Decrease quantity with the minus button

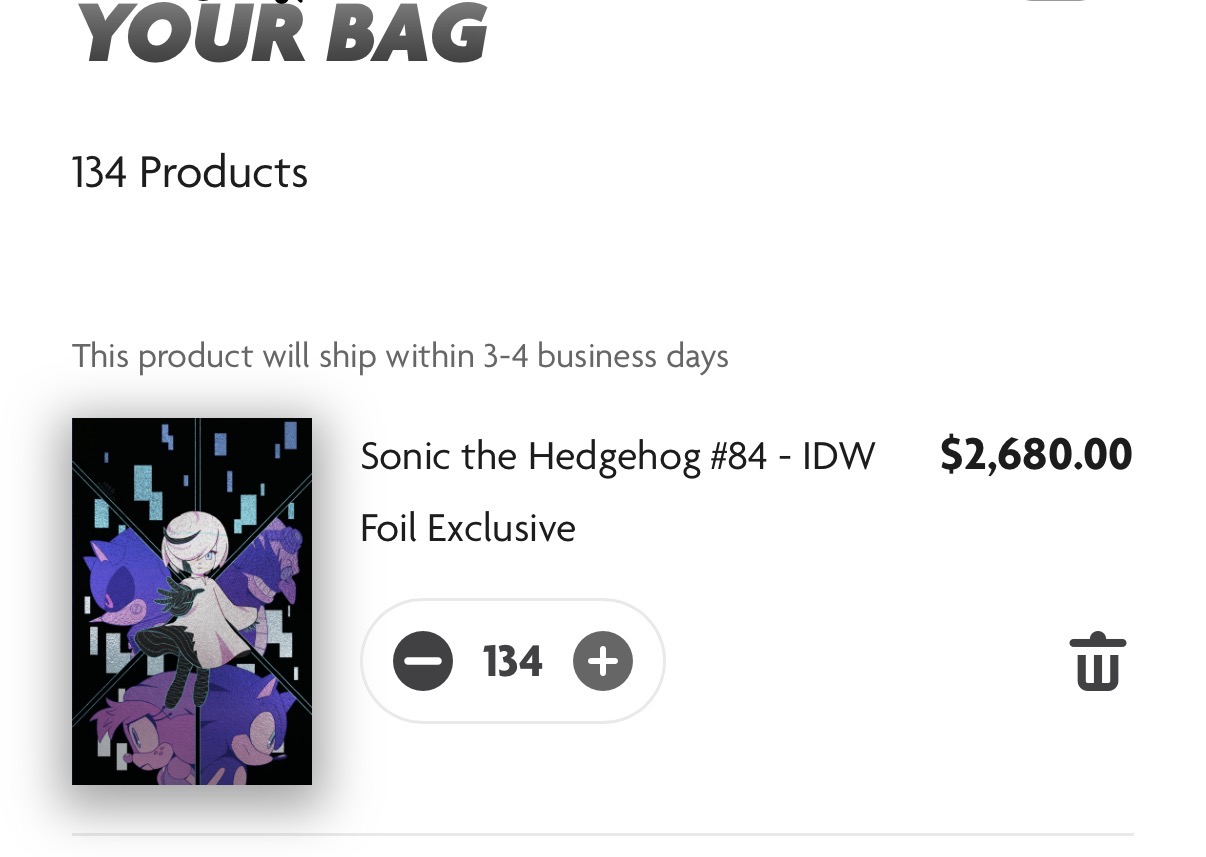tap(423, 661)
